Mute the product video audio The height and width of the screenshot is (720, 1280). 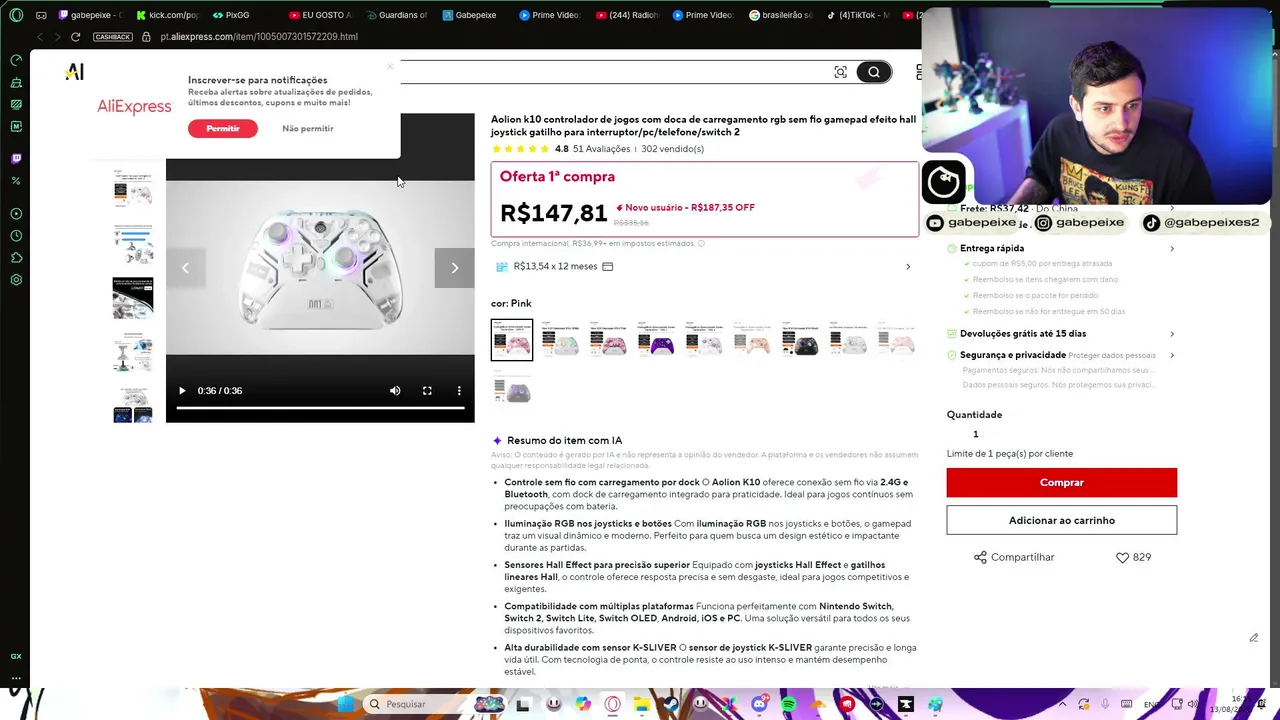pos(395,391)
